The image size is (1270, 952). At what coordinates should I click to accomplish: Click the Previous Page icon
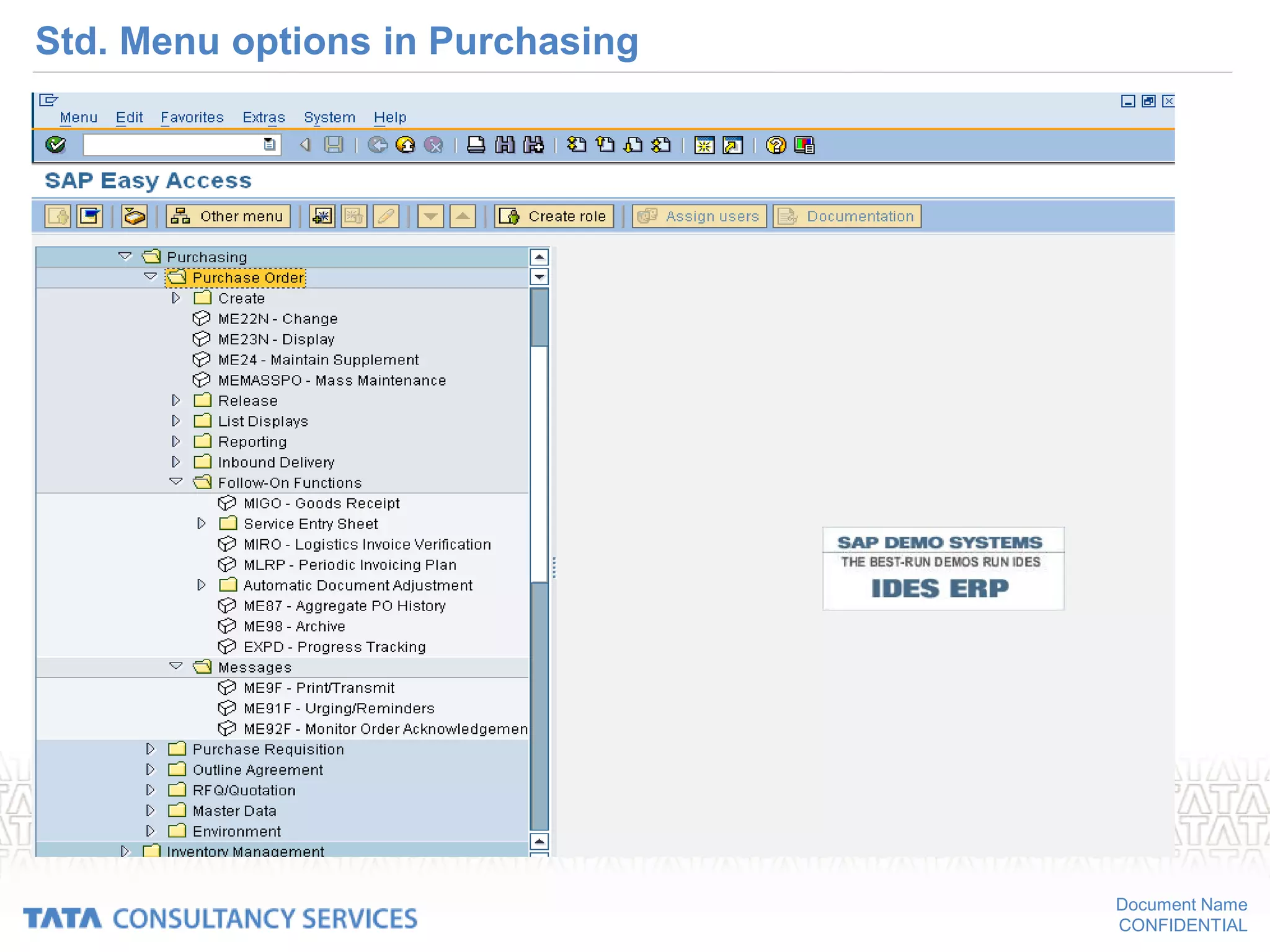point(605,145)
